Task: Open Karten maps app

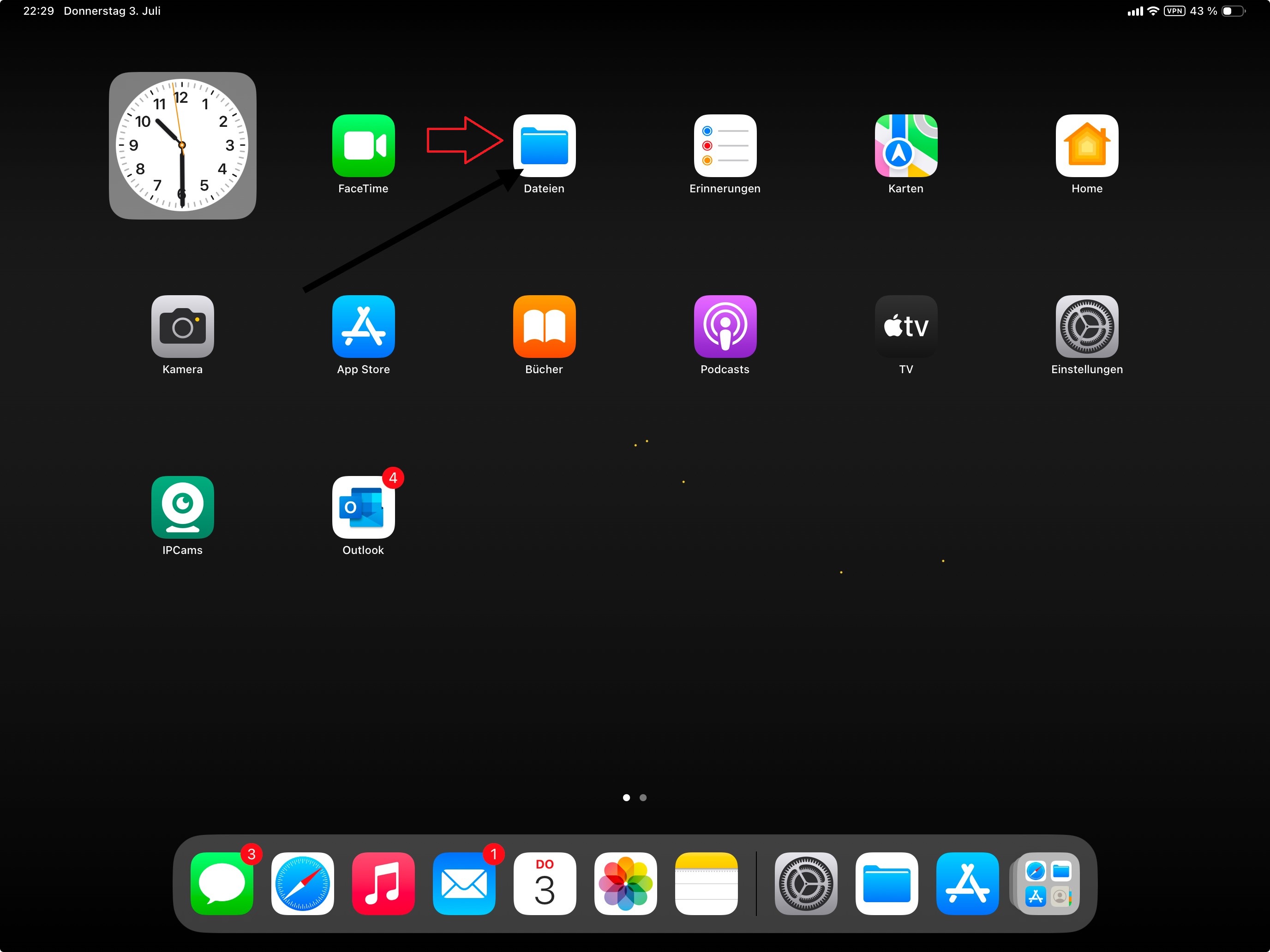Action: point(905,146)
